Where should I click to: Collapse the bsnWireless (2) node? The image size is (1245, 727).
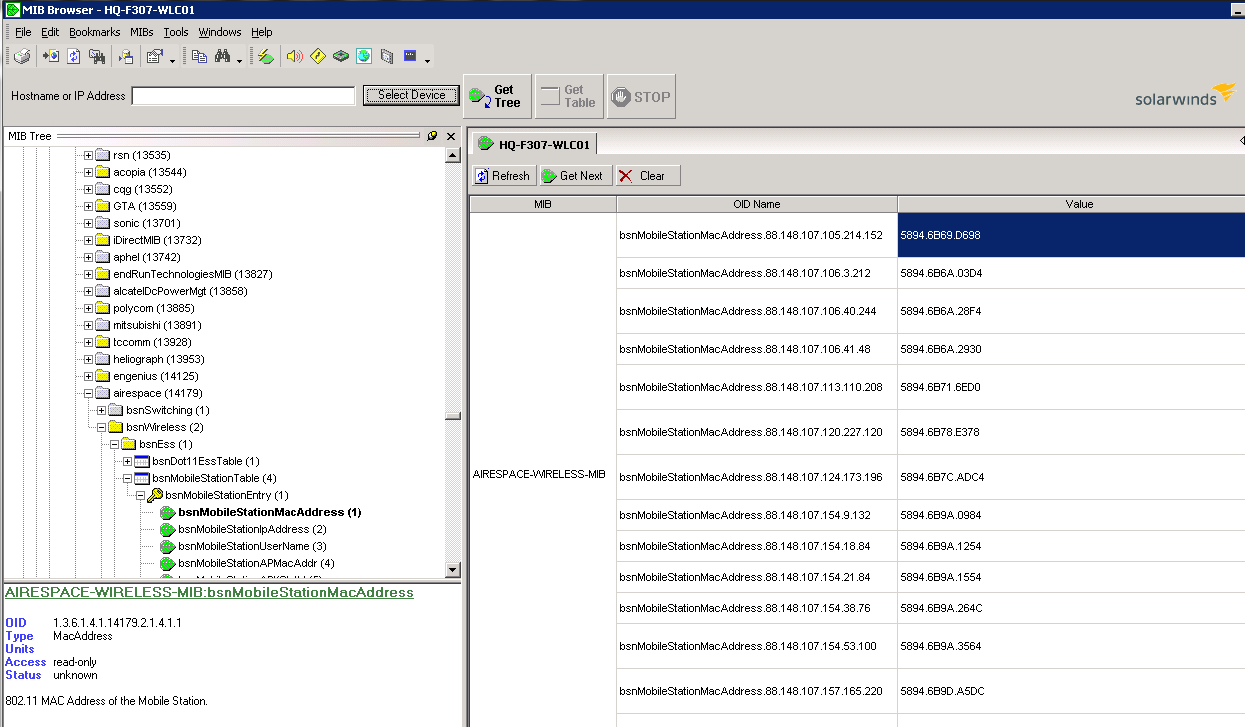101,427
